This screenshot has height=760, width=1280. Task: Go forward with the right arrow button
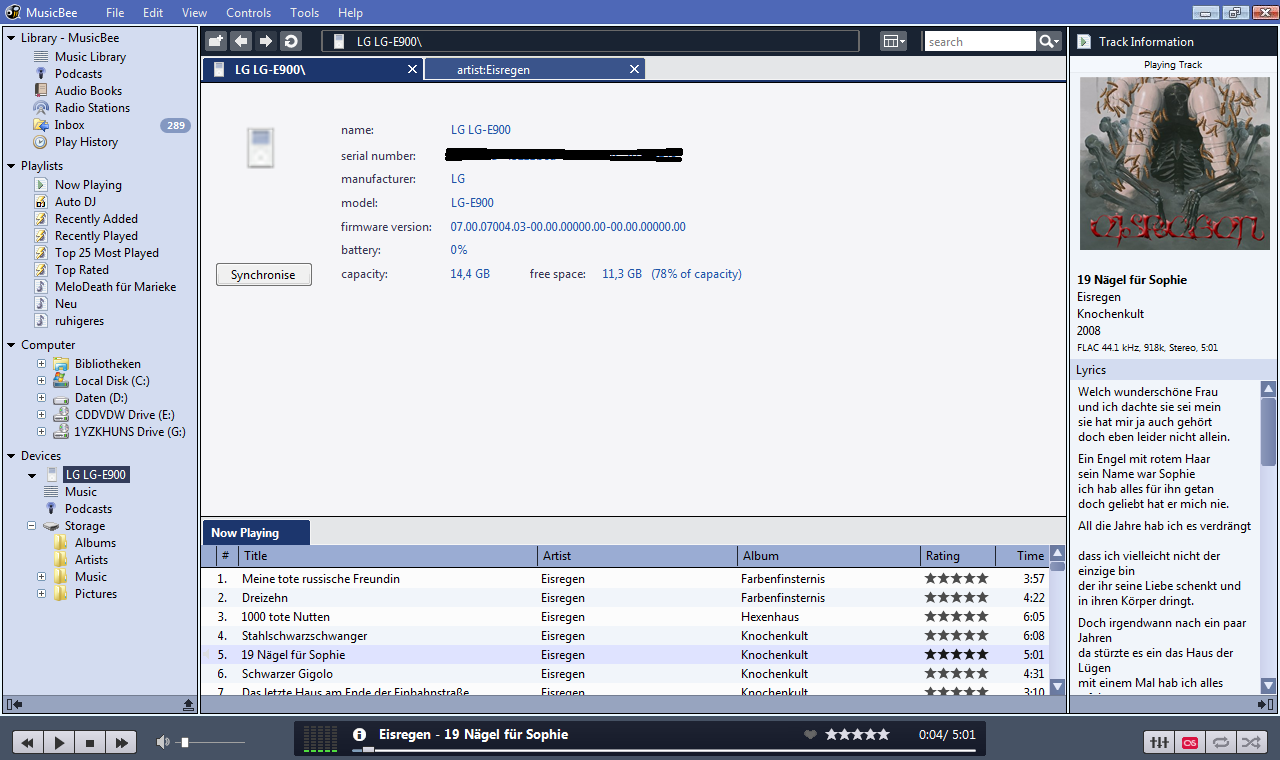pos(266,41)
